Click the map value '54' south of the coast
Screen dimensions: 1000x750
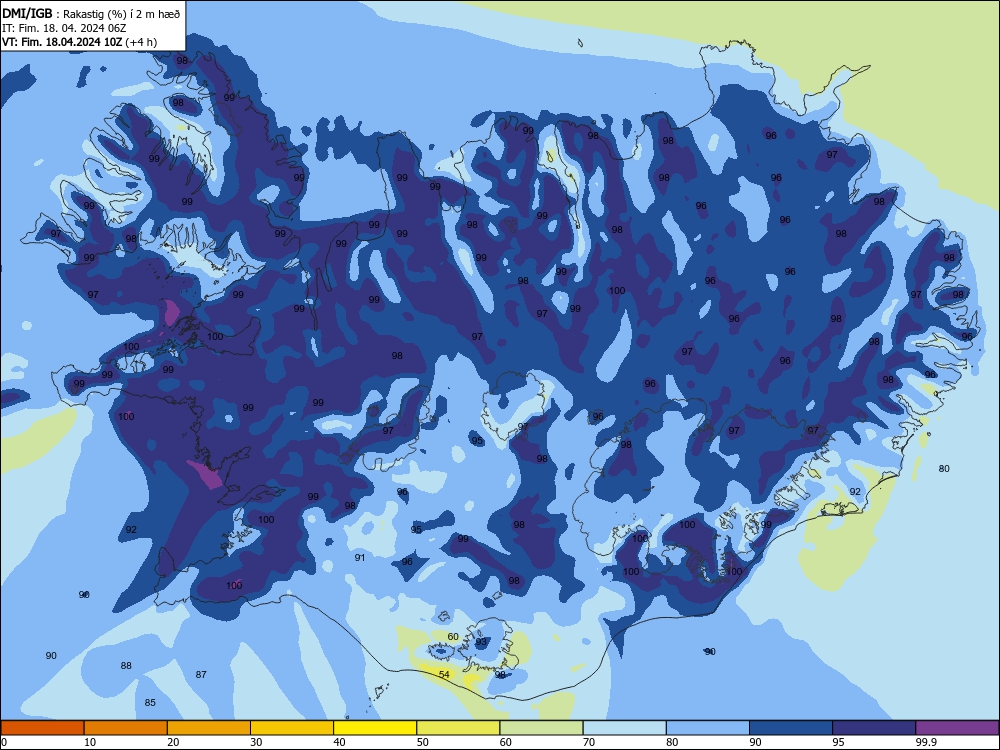(x=445, y=674)
